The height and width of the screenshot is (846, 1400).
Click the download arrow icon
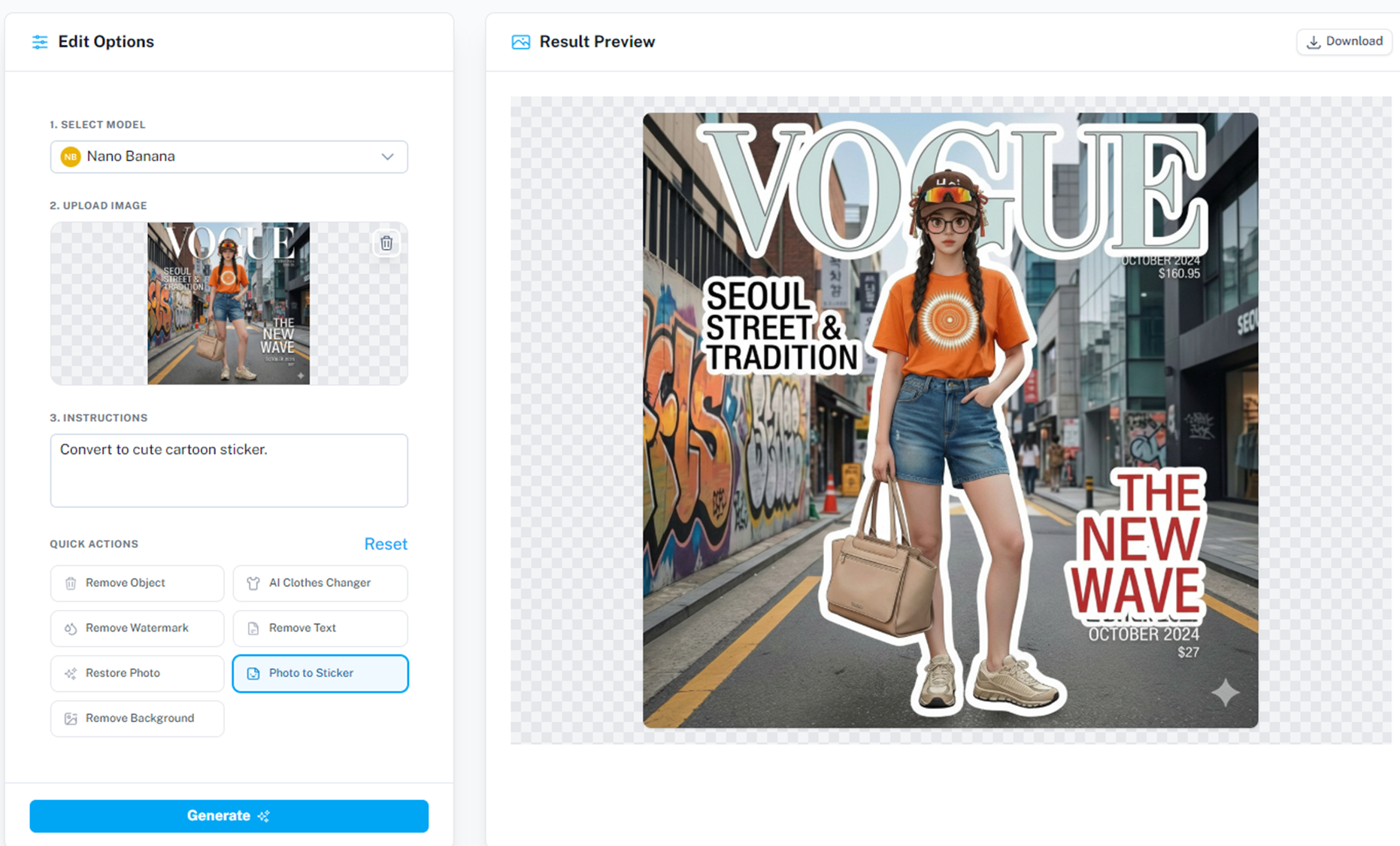tap(1314, 42)
